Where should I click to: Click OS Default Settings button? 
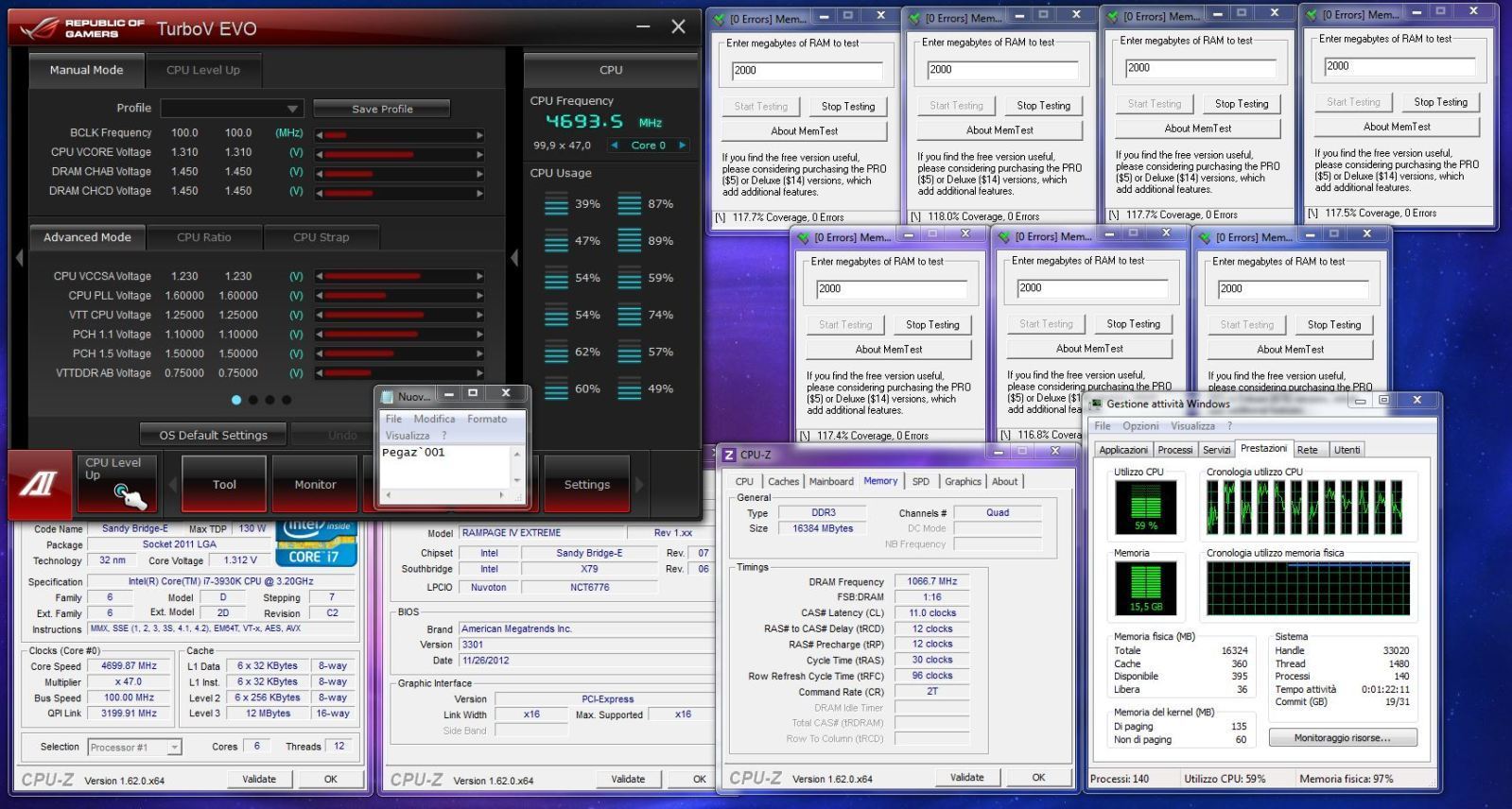(x=213, y=436)
